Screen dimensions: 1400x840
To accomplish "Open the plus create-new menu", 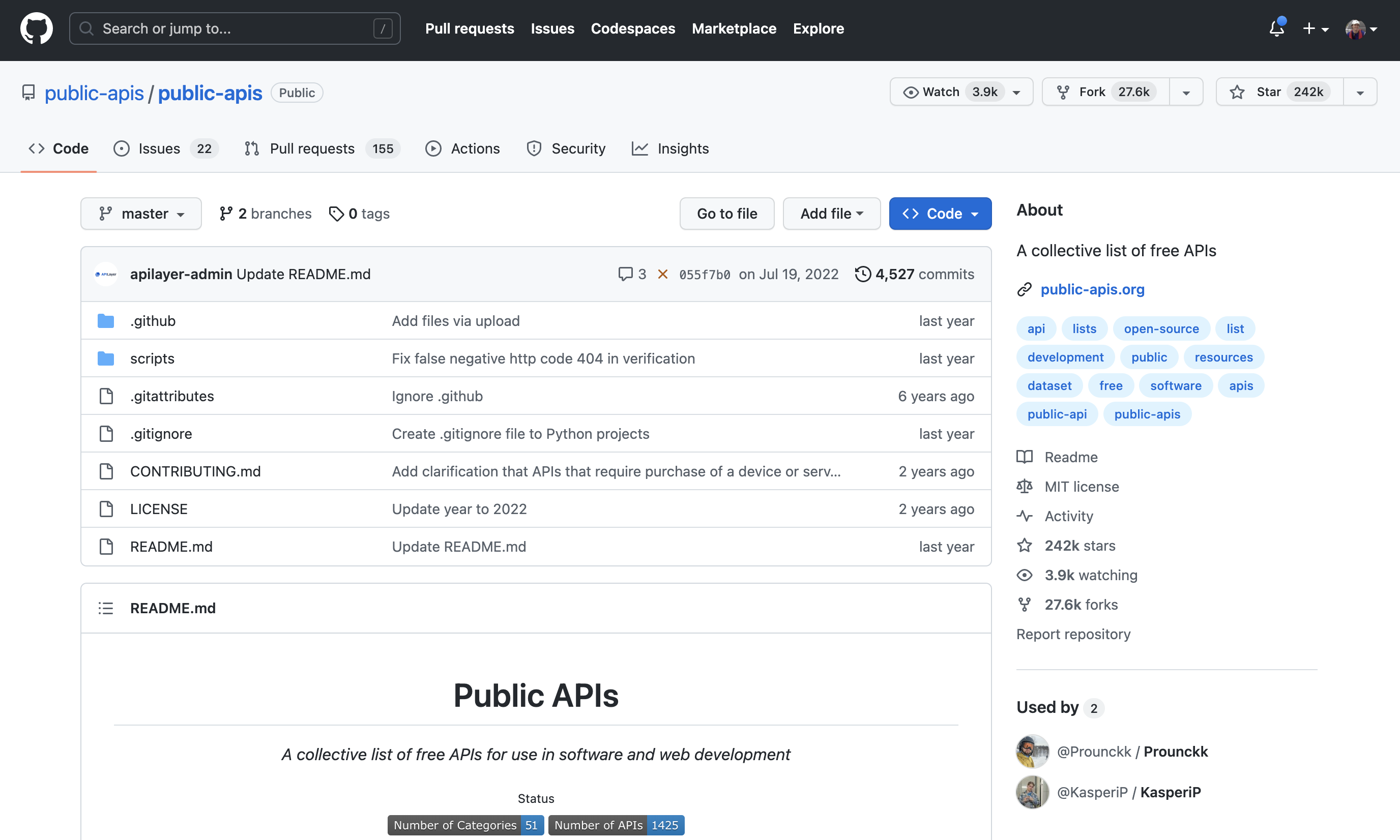I will pyautogui.click(x=1315, y=28).
